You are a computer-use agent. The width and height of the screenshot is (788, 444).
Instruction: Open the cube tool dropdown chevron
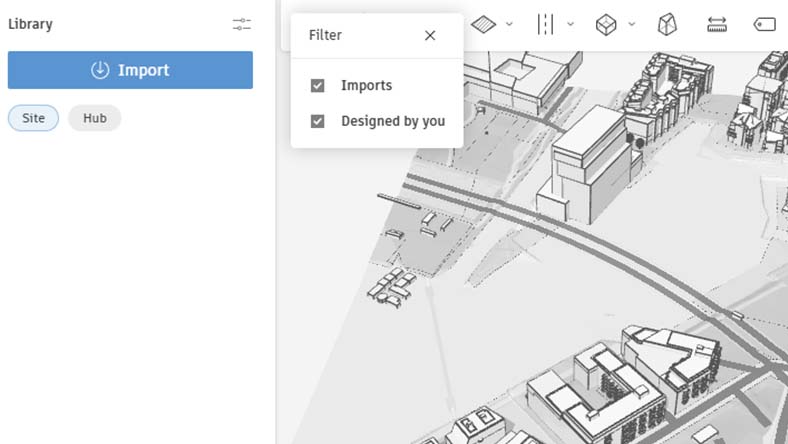click(x=632, y=24)
